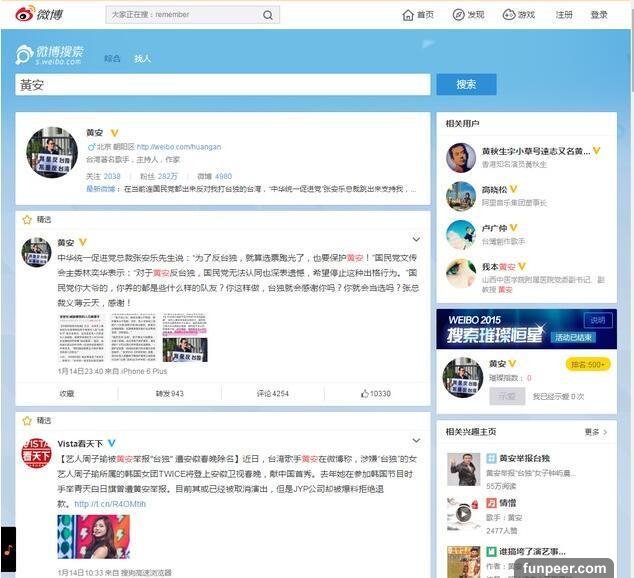This screenshot has height=578, width=634.
Task: Expand the dropdown arrow on 黄安's post
Action: tap(416, 241)
